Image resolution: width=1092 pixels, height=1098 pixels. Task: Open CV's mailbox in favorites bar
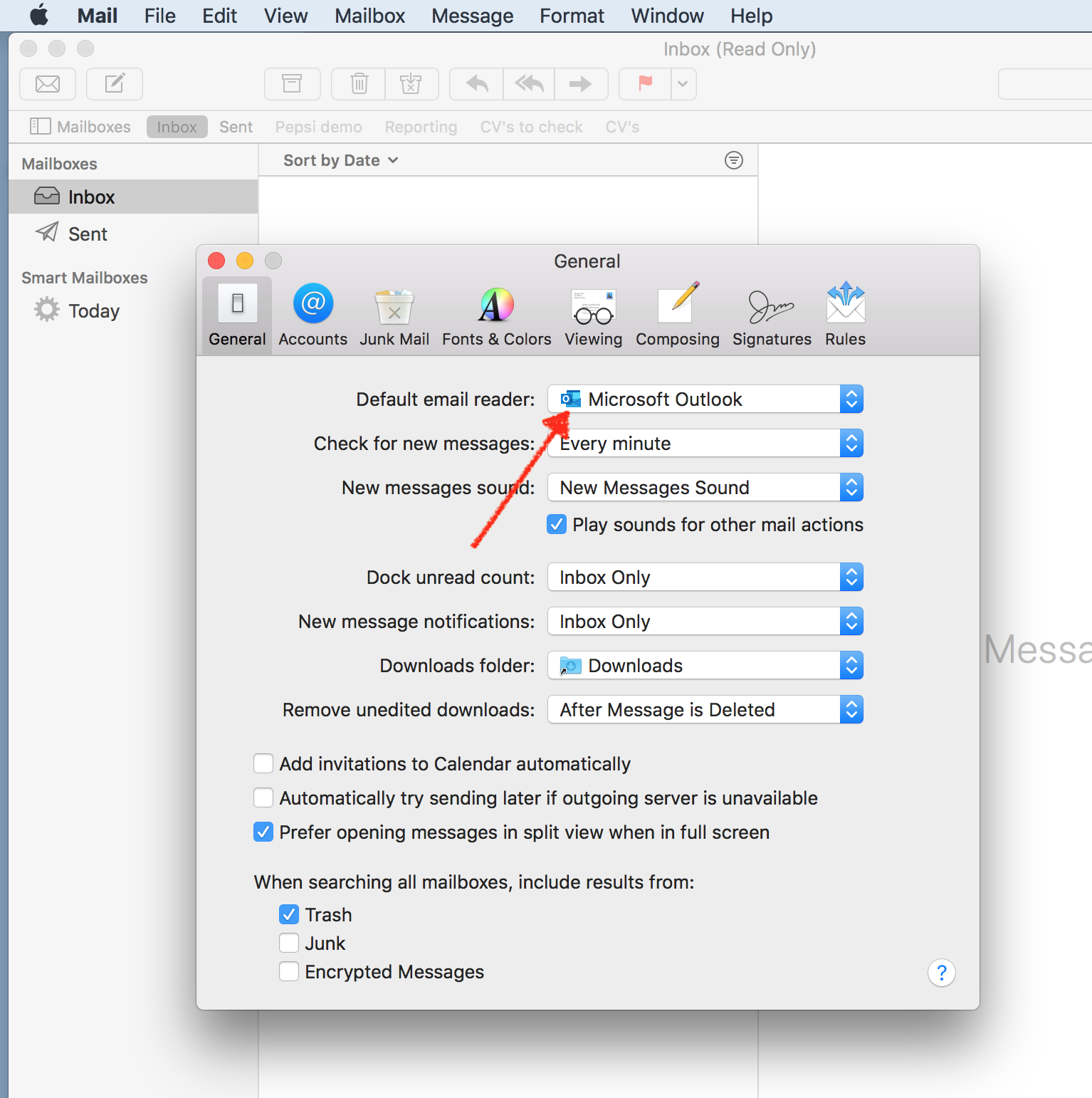click(x=622, y=127)
